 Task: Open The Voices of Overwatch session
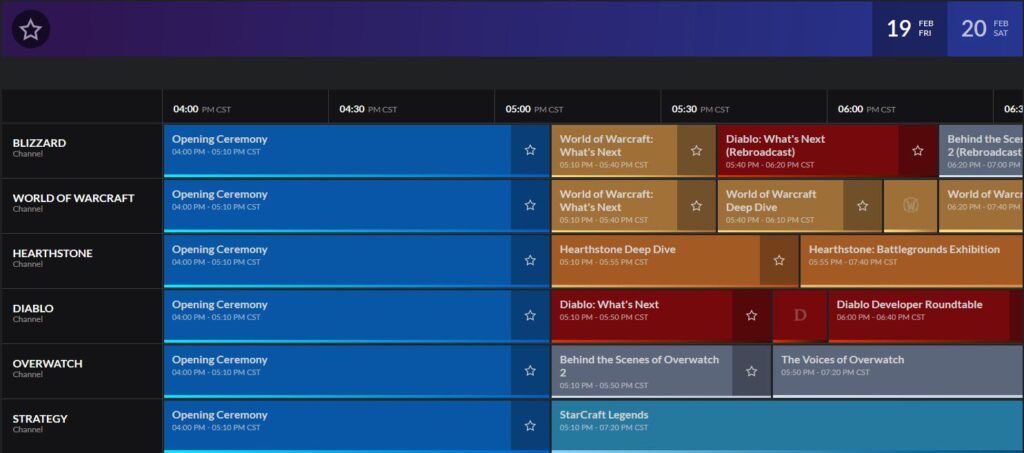(x=898, y=371)
